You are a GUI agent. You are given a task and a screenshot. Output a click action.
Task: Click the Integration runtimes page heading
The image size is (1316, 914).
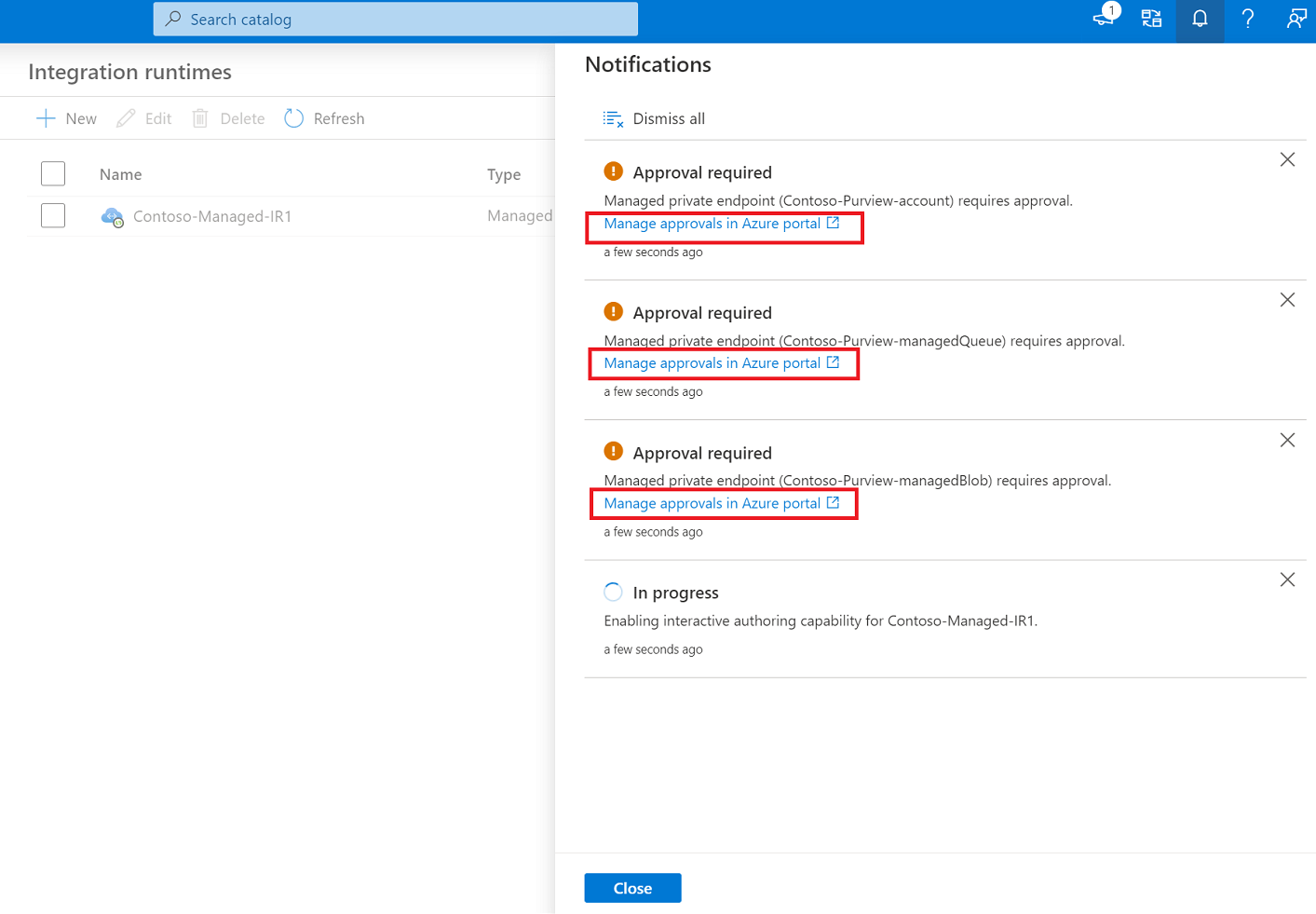(x=129, y=72)
